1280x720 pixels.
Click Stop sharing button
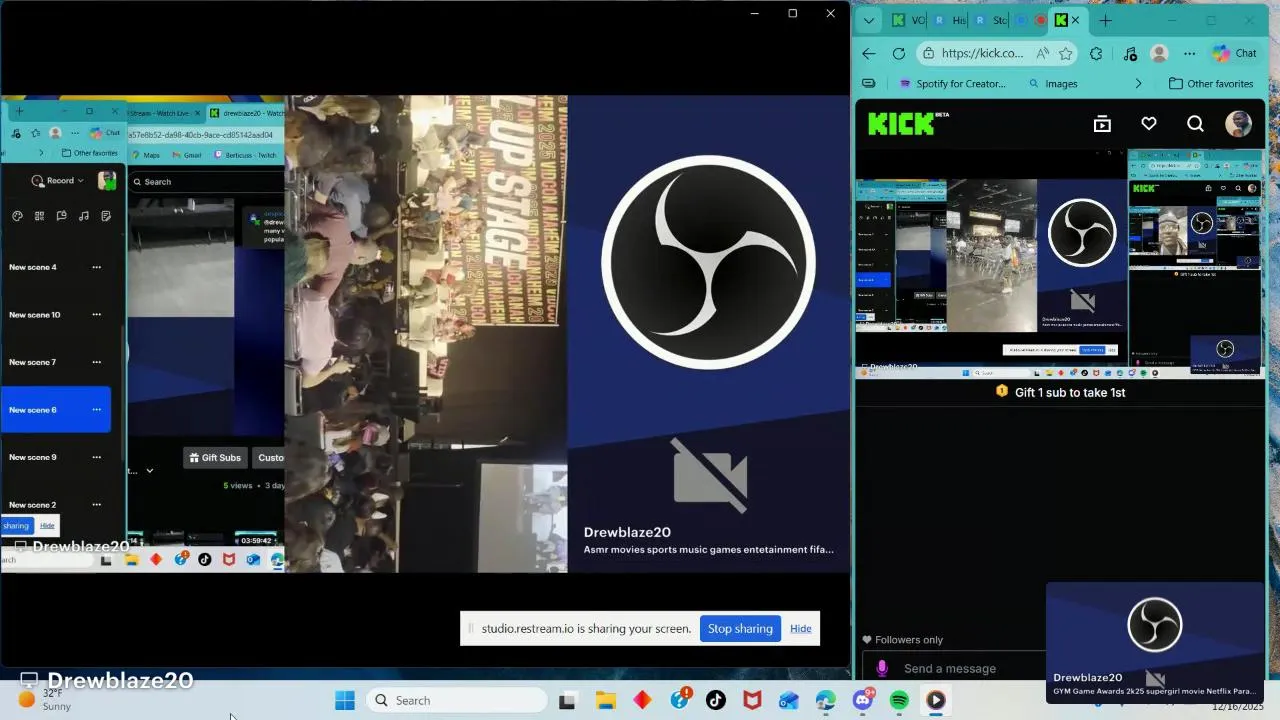coord(740,629)
